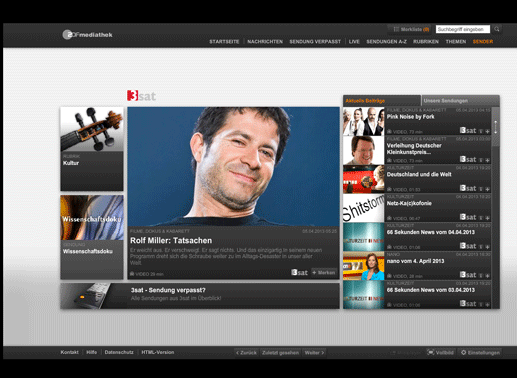Click the search term input field
Viewport: 517px width, 378px height.
pos(463,29)
